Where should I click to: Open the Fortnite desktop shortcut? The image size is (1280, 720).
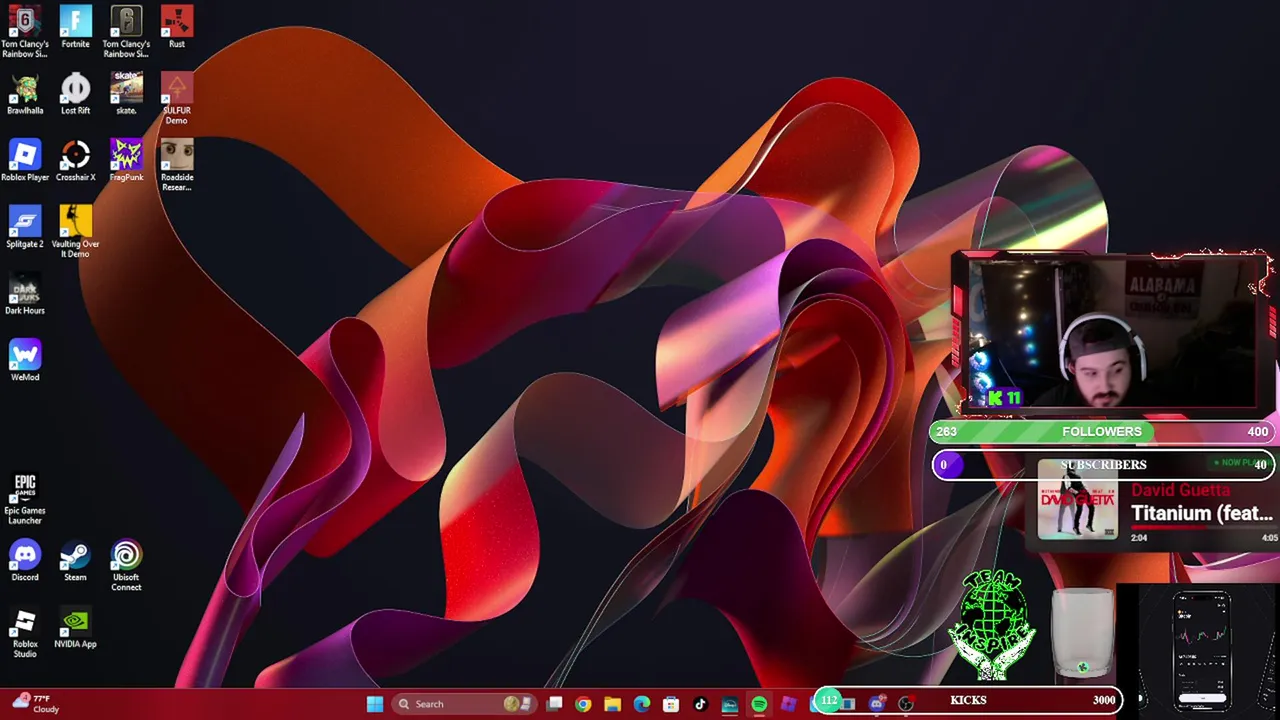[75, 27]
